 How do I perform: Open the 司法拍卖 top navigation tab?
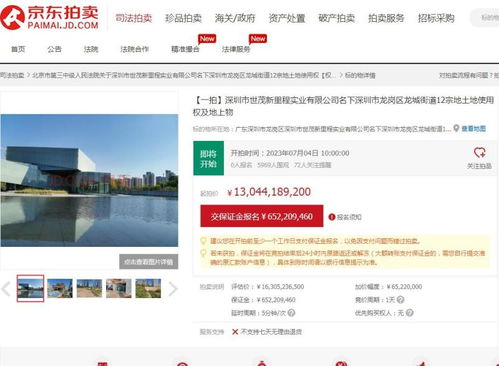(x=134, y=18)
